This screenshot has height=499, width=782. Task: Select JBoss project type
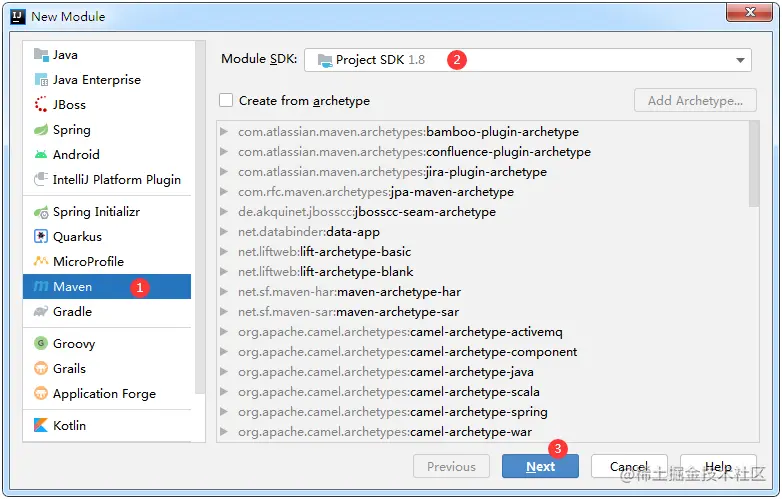pos(107,104)
